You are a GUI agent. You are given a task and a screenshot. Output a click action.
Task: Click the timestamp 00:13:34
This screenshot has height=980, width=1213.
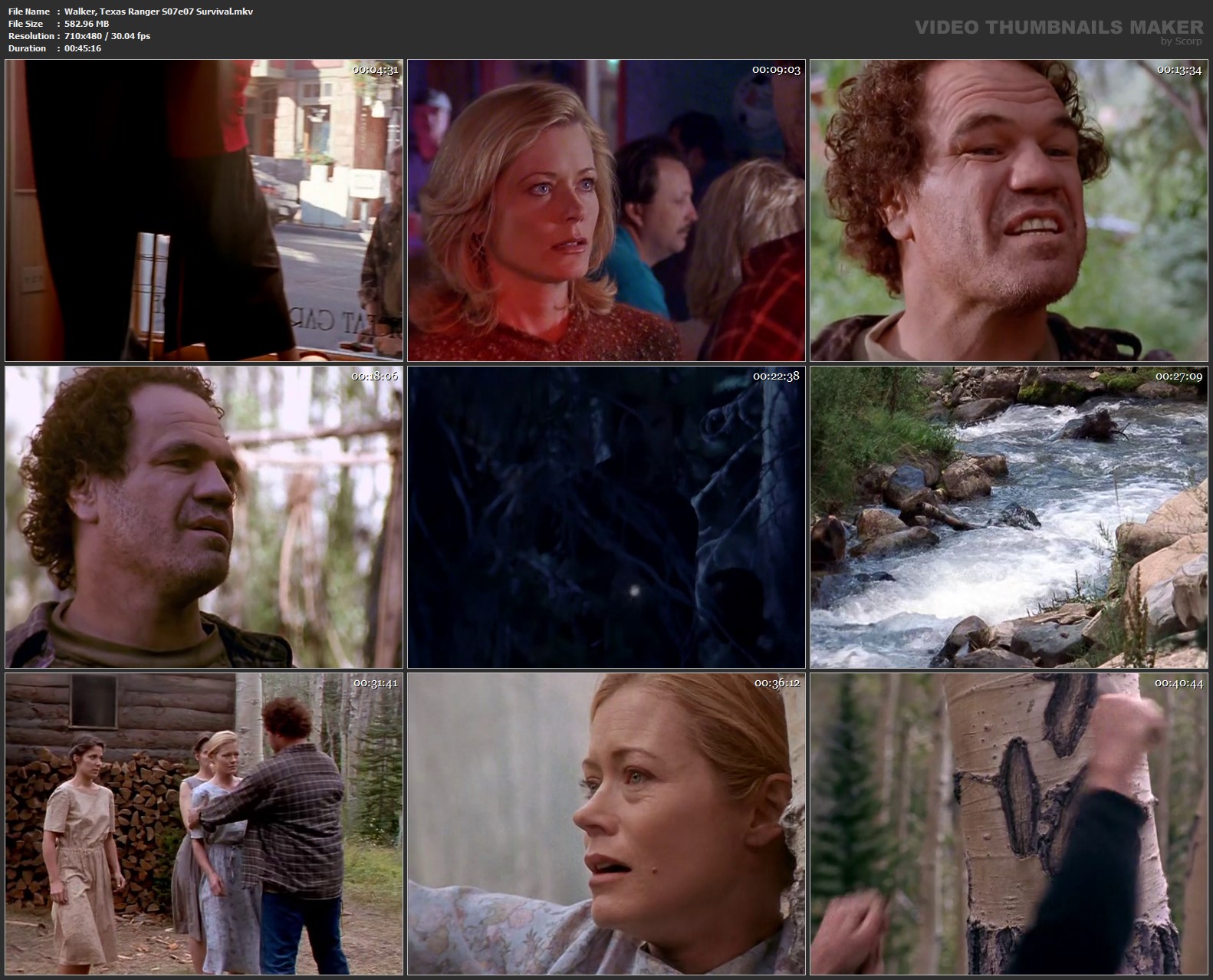1179,70
